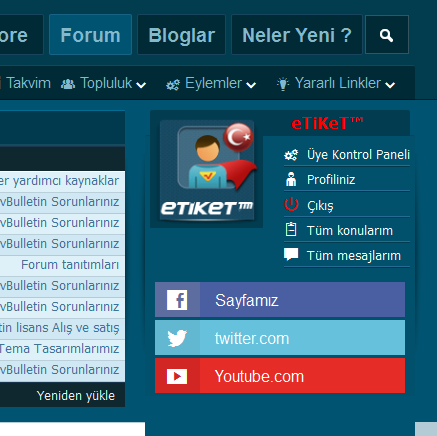Open the red eTiKeT™ username link
Image resolution: width=437 pixels, height=436 pixels.
tap(327, 123)
